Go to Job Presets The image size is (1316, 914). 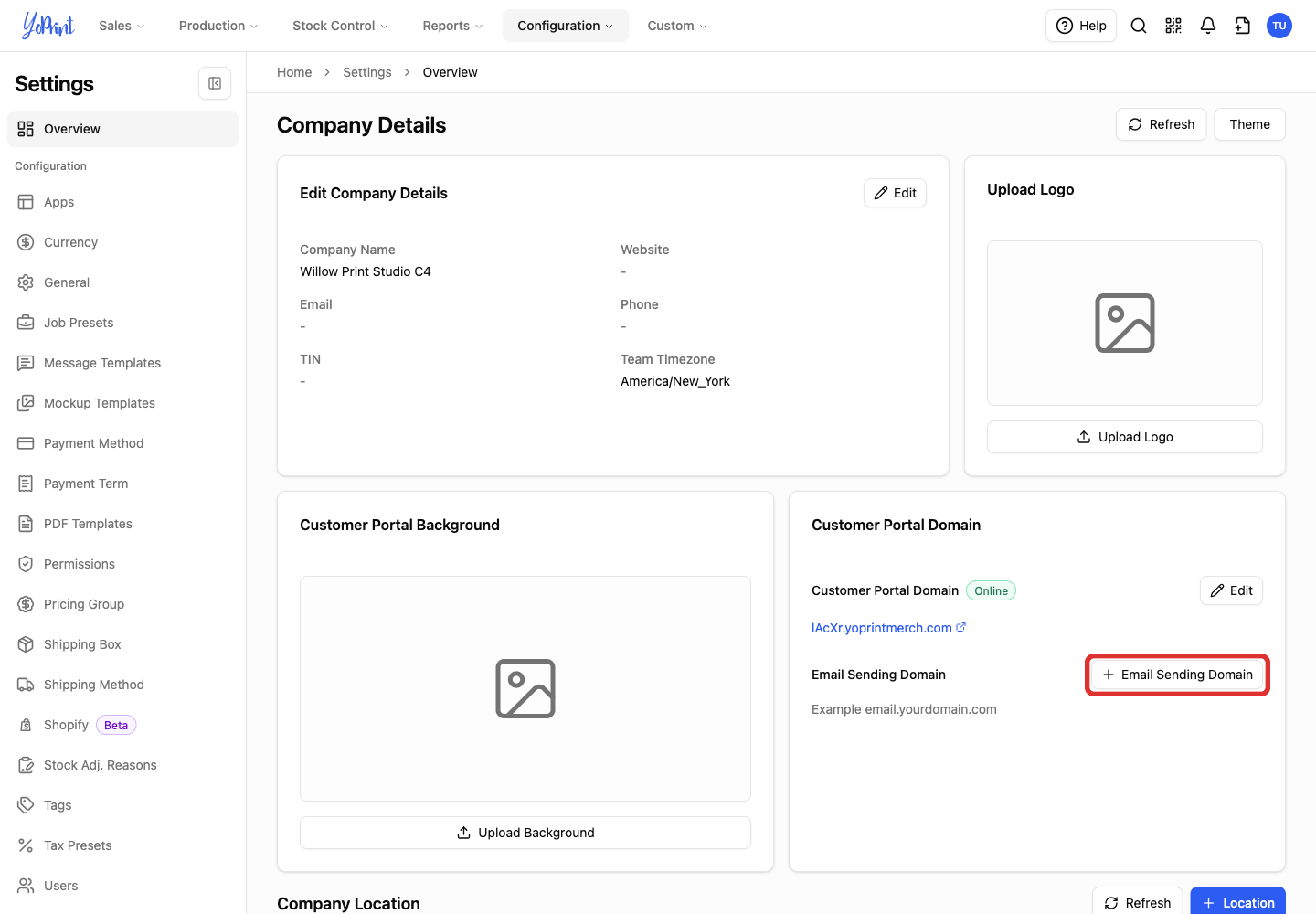122,323
